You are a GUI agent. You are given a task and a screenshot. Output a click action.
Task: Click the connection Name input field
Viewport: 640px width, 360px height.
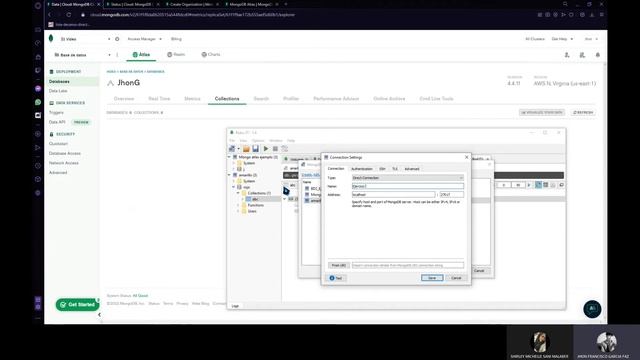coord(408,186)
